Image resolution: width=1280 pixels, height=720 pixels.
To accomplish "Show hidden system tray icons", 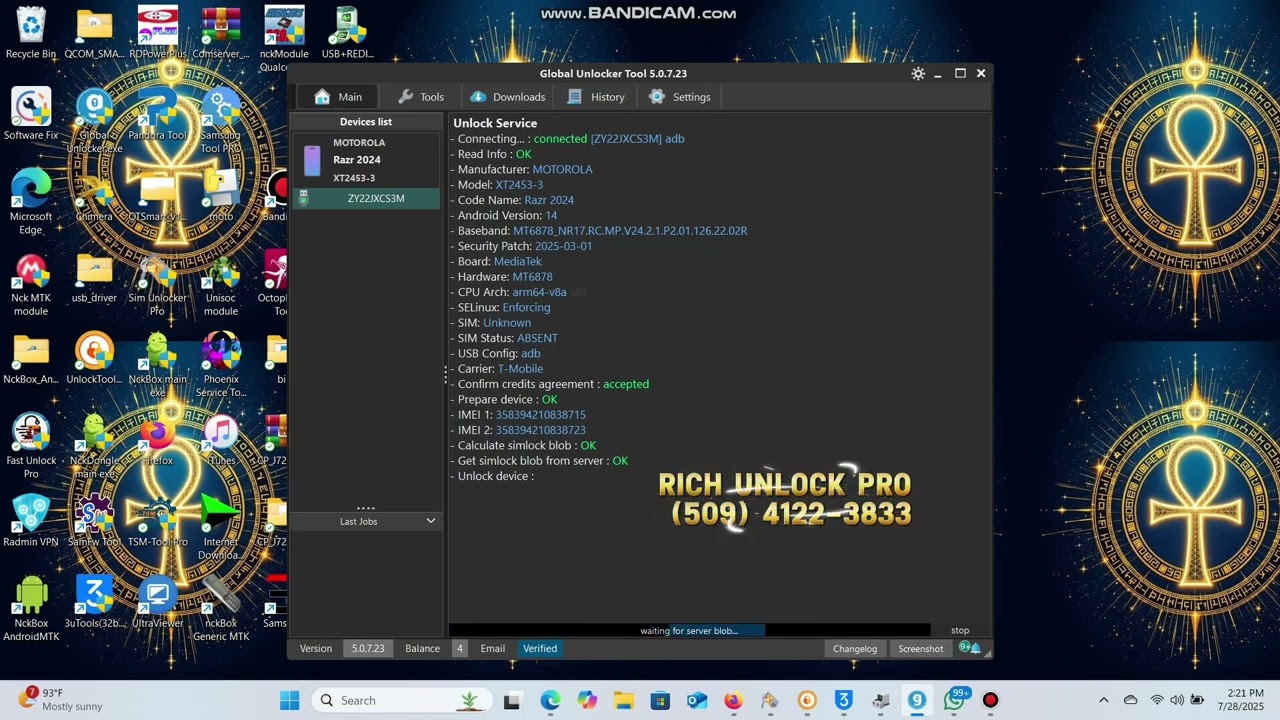I will [x=1104, y=700].
